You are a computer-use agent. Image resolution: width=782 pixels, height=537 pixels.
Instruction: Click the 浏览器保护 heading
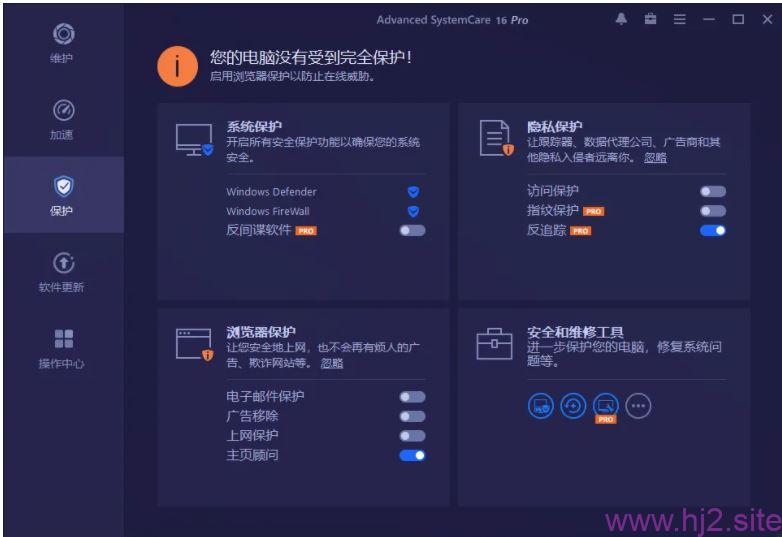coord(261,332)
